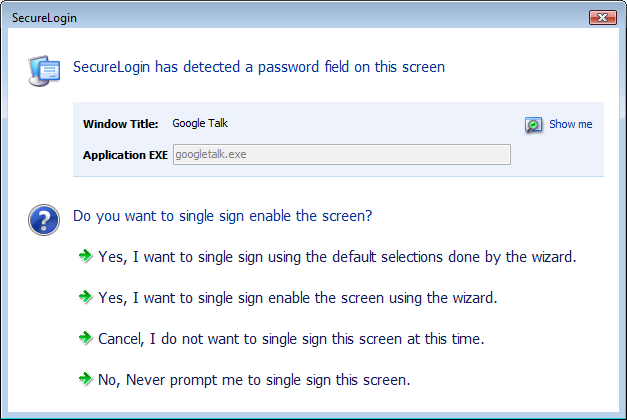Click the single sign enable question text

pos(223,215)
